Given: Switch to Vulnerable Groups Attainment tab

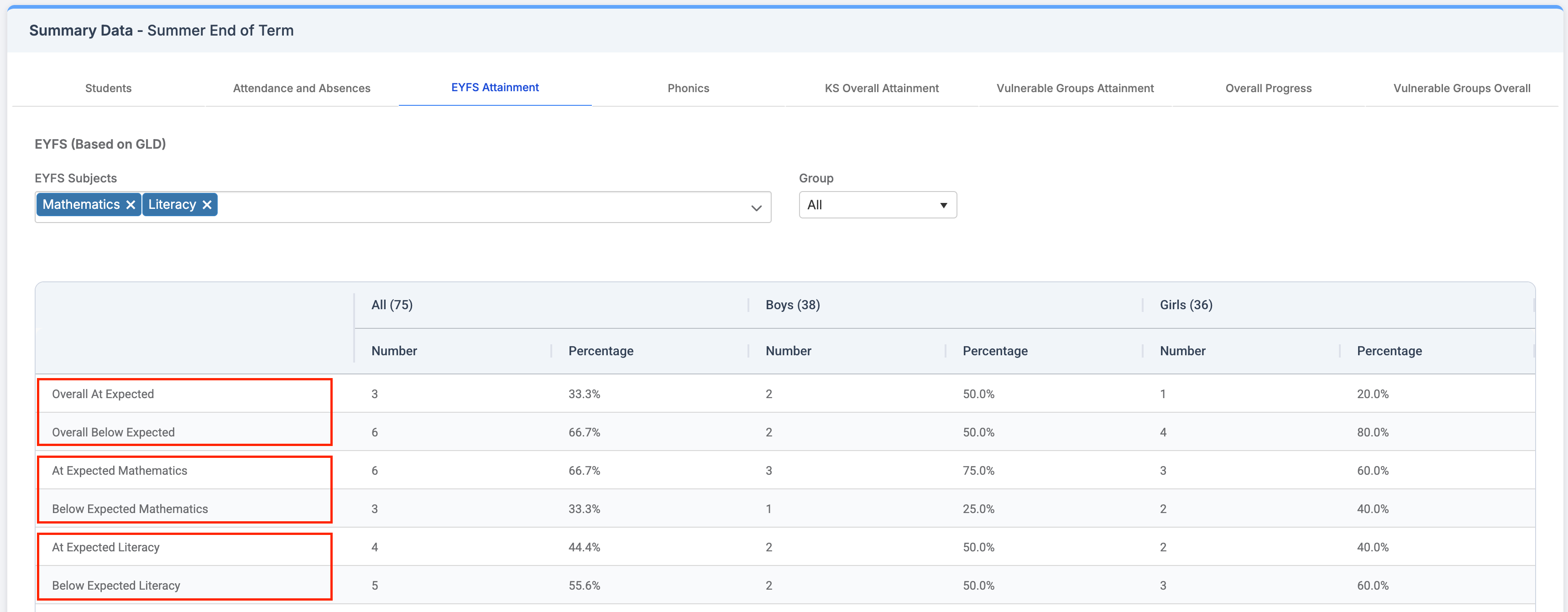Looking at the screenshot, I should point(1074,88).
